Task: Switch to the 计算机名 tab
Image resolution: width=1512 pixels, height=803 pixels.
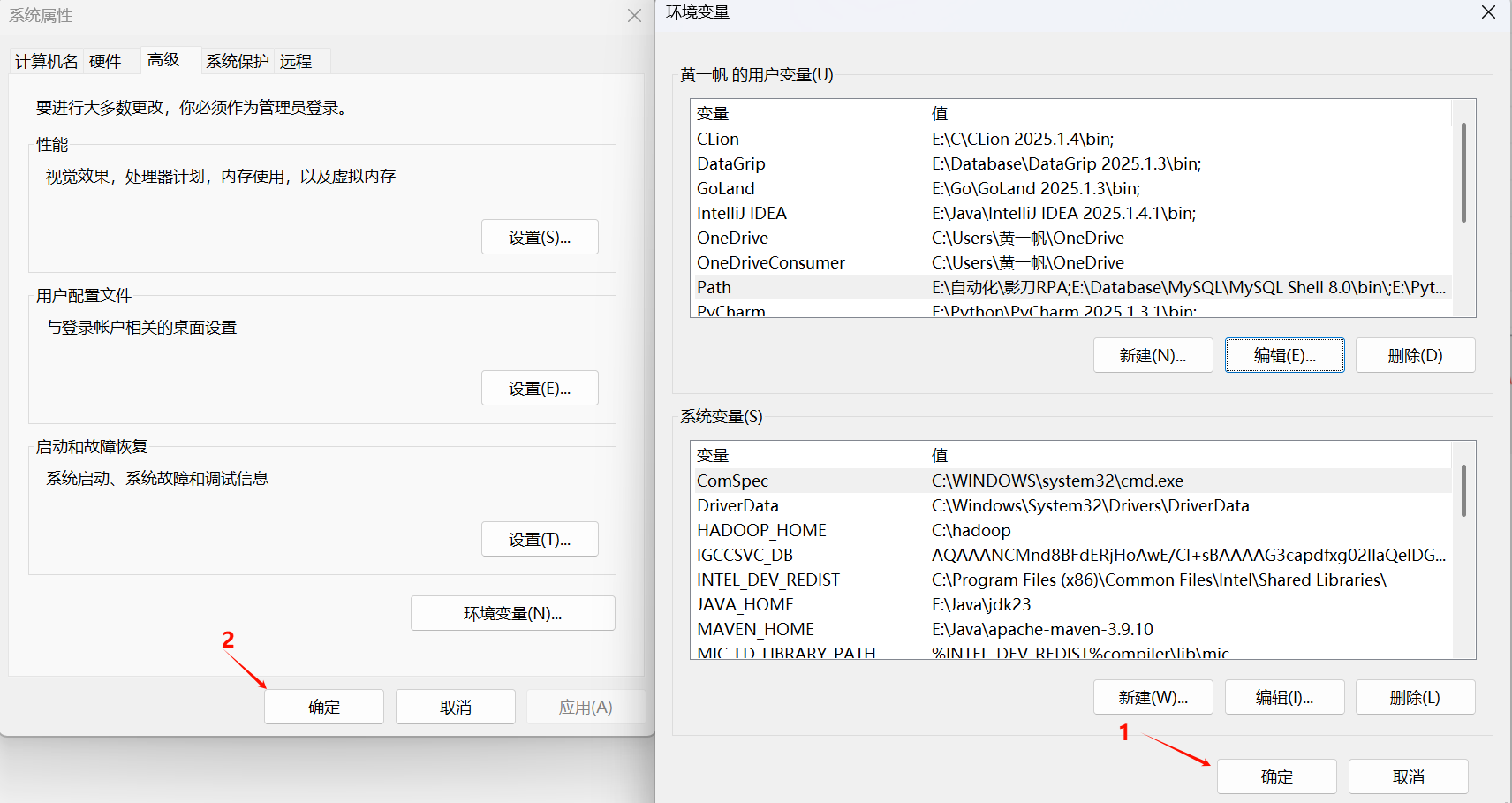Action: pyautogui.click(x=46, y=62)
